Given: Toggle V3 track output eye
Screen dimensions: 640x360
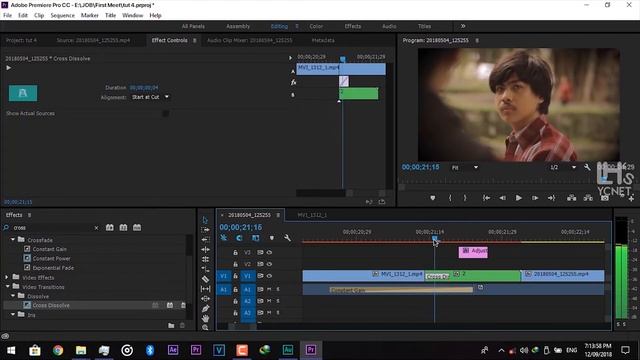Looking at the screenshot, I should coord(269,253).
